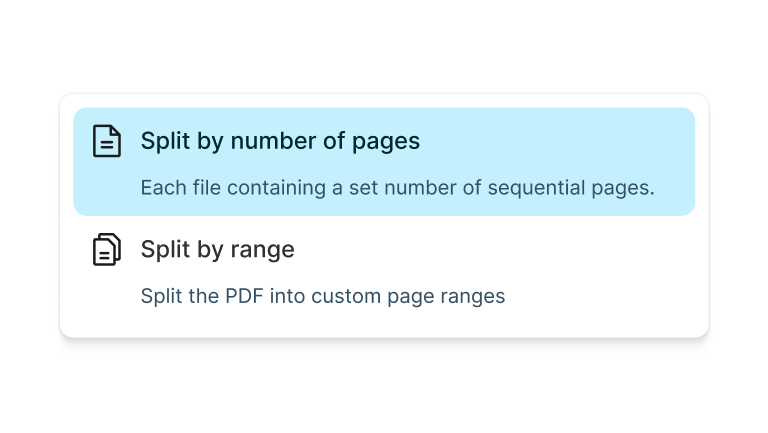Tap the file icon with two lines
This screenshot has width=768, height=433.
(x=106, y=141)
